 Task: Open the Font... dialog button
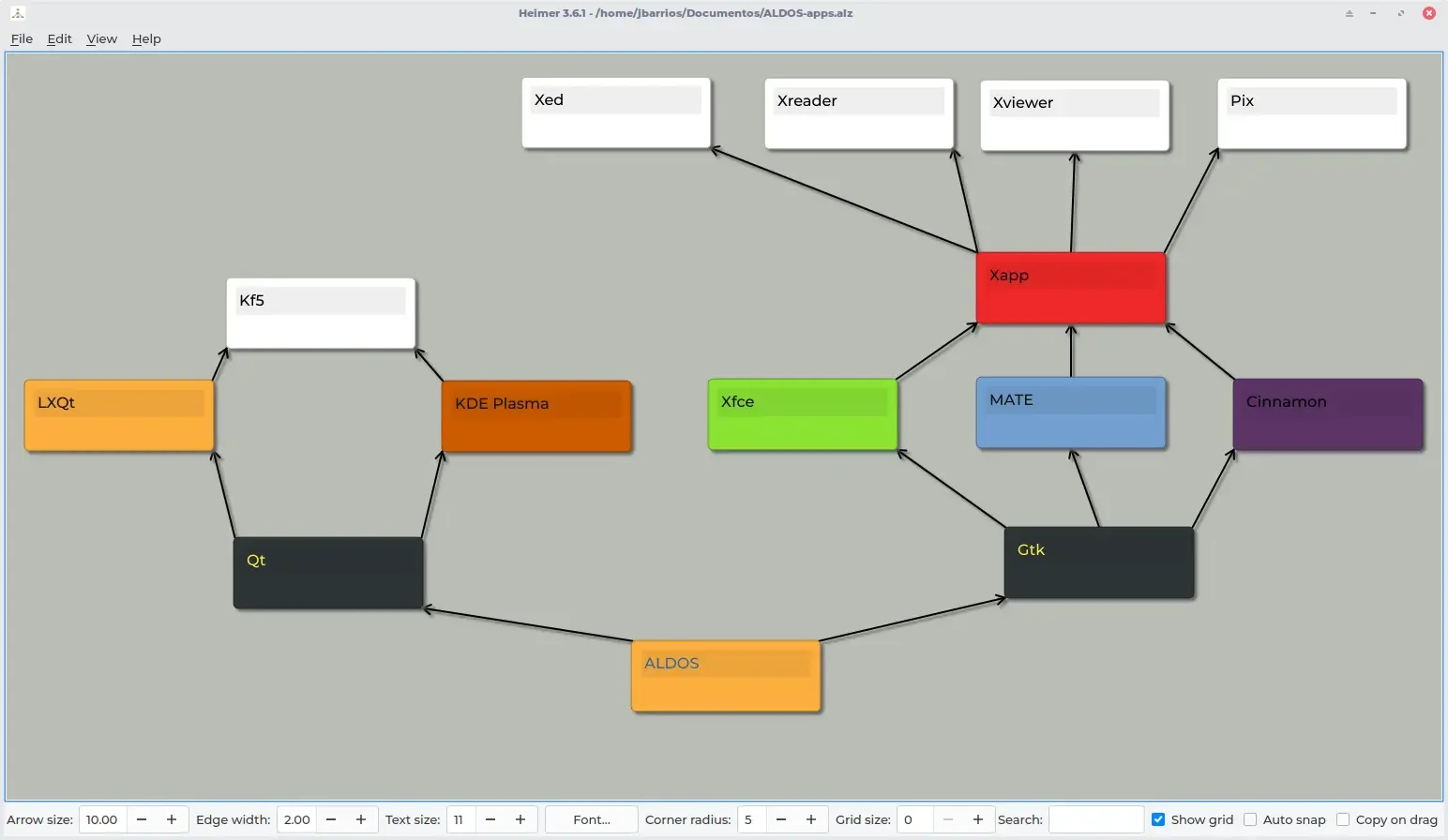[x=592, y=819]
